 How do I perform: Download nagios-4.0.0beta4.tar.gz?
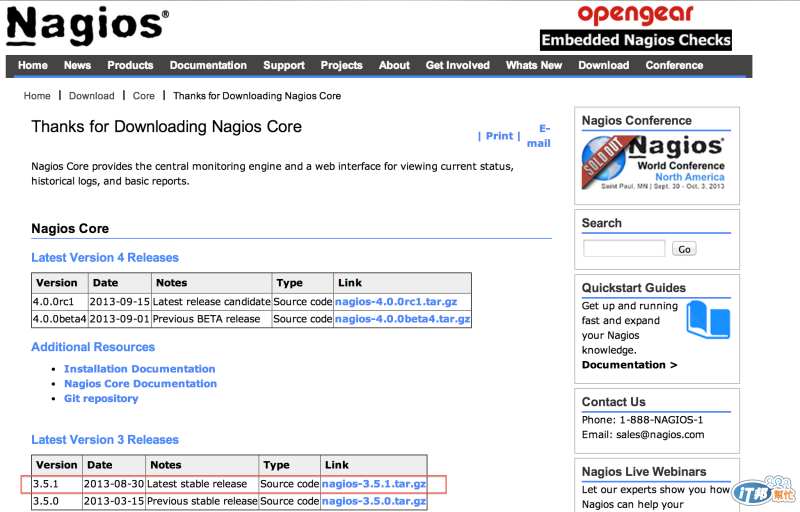403,319
